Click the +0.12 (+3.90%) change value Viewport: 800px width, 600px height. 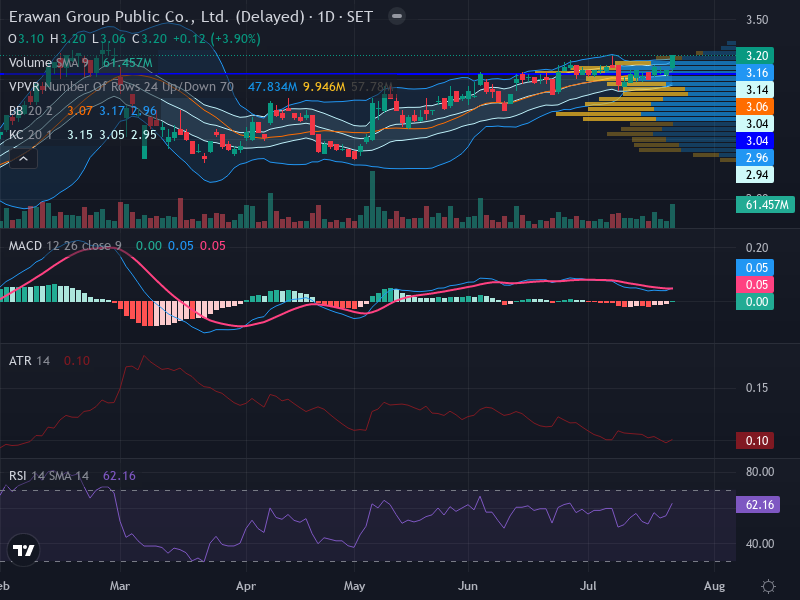[x=217, y=39]
